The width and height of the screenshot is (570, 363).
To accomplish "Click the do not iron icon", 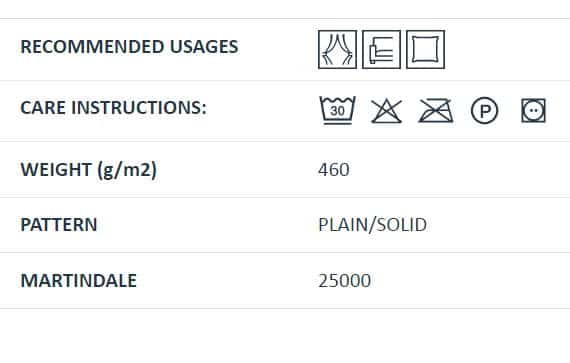I will pos(435,111).
